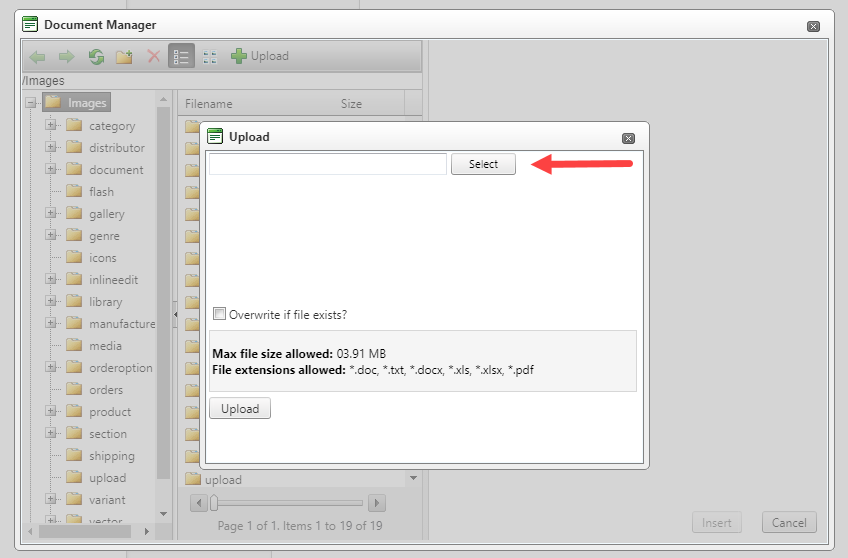Screen dimensions: 848x558
Task: Go forward with the green right arrow
Action: click(67, 56)
